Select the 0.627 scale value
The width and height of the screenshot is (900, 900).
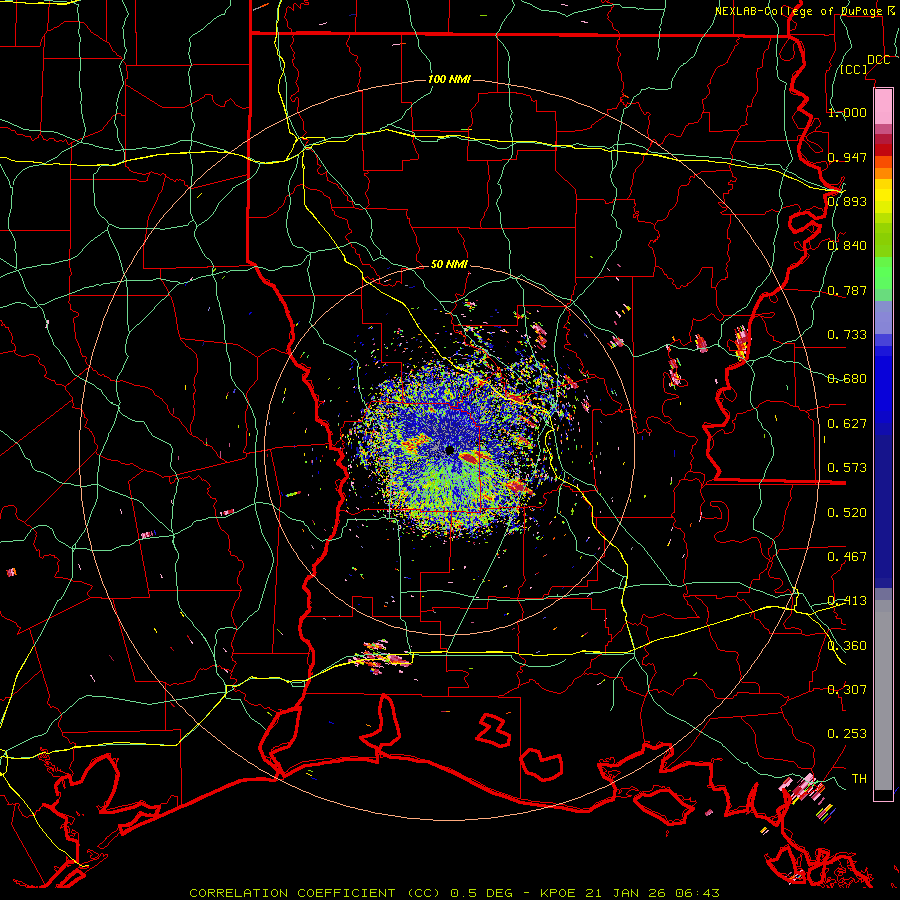(847, 424)
